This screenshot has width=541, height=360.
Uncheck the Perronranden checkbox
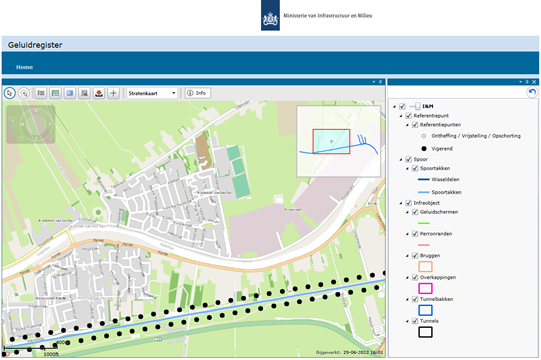click(x=415, y=234)
